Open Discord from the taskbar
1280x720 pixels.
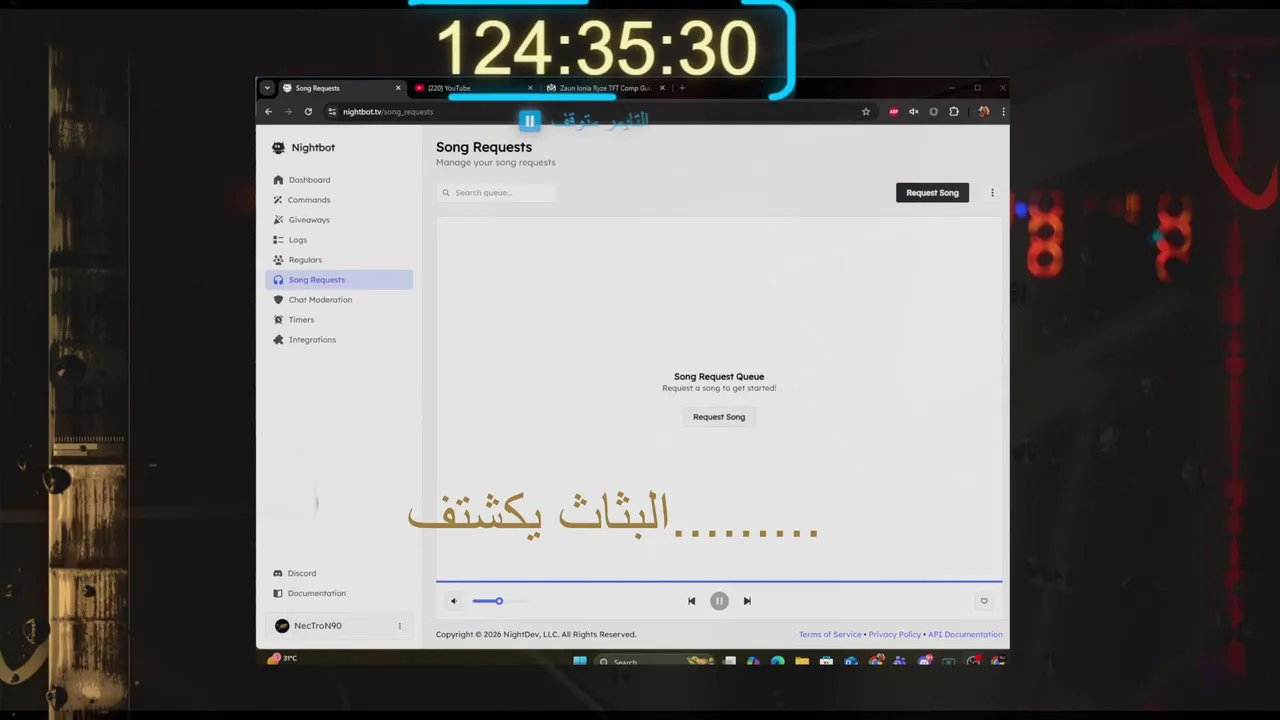924,661
